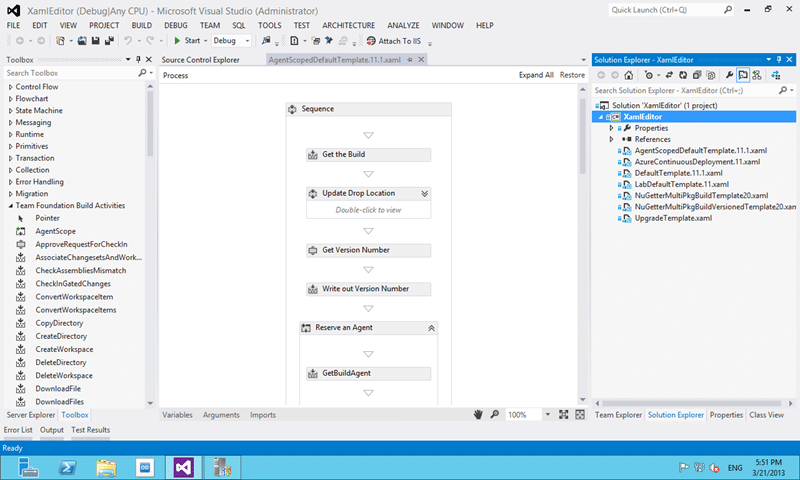The height and width of the screenshot is (480, 800).
Task: Click Expand All in the designer
Action: click(536, 75)
